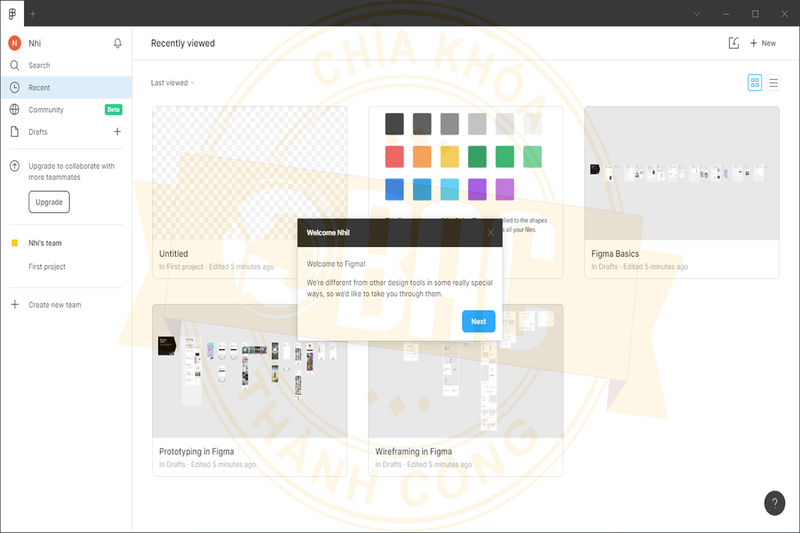Open the Untitled file thumbnail

point(249,173)
